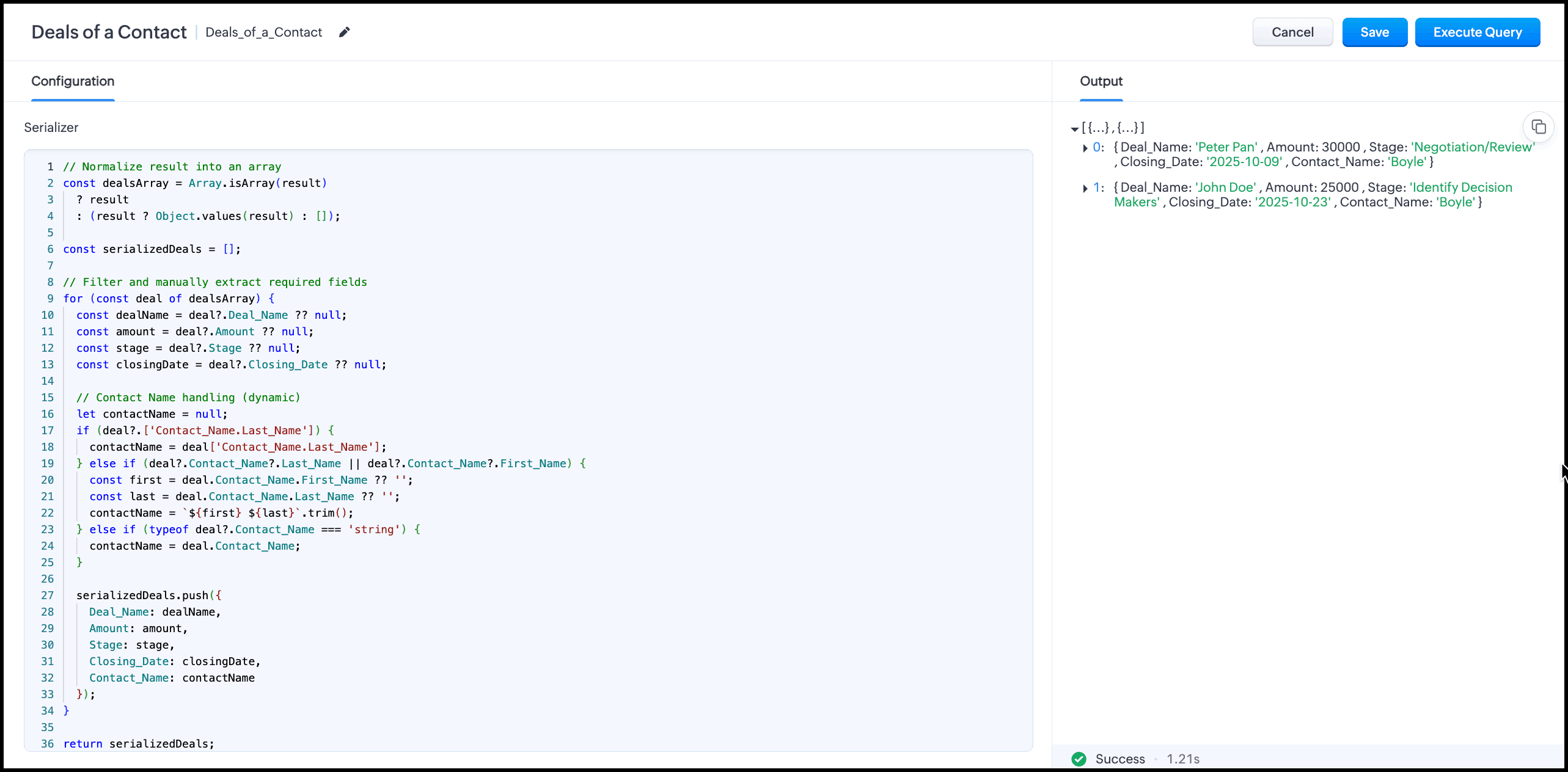Click the pencil icon to edit the query name

[345, 32]
